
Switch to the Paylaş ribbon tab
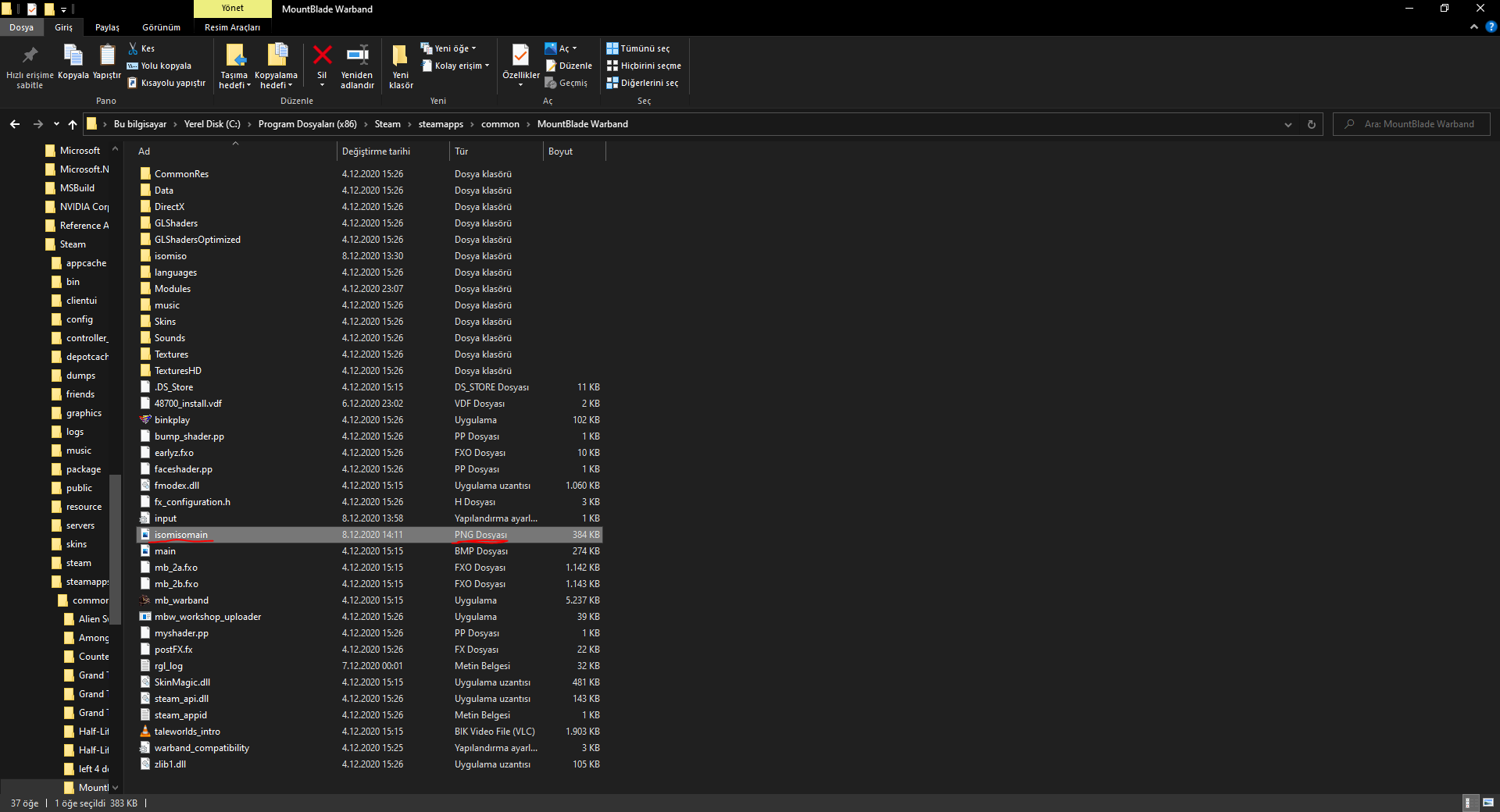tap(108, 27)
